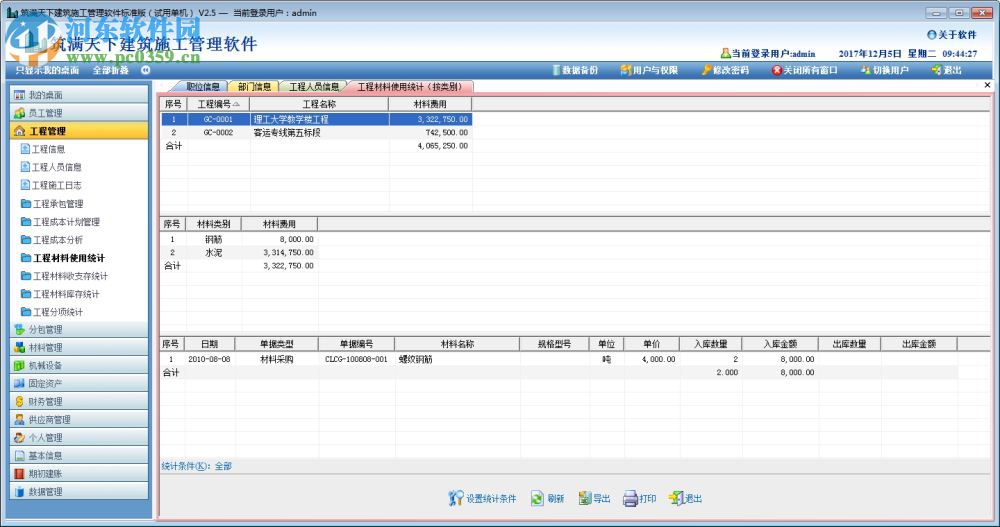Open 用户与权限 settings
Image resolution: width=1000 pixels, height=527 pixels.
pyautogui.click(x=649, y=70)
